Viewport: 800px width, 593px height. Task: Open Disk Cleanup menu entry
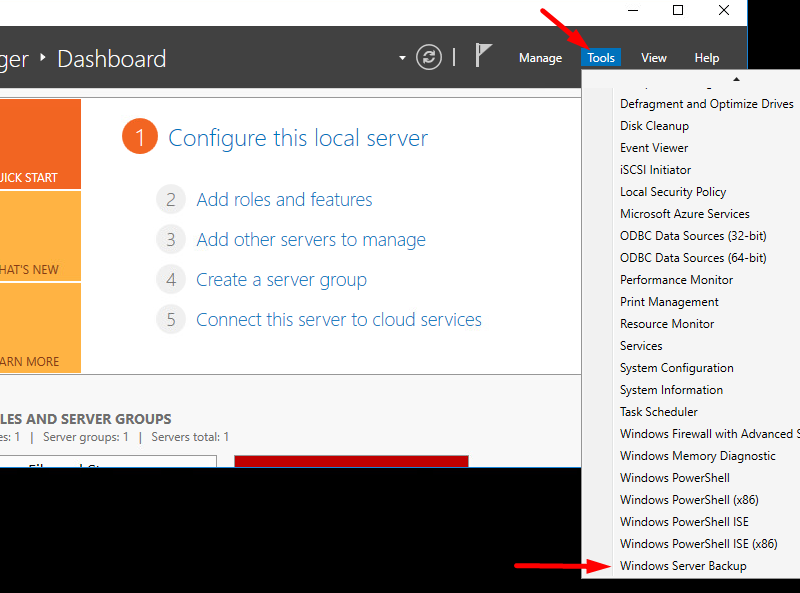[x=654, y=126]
